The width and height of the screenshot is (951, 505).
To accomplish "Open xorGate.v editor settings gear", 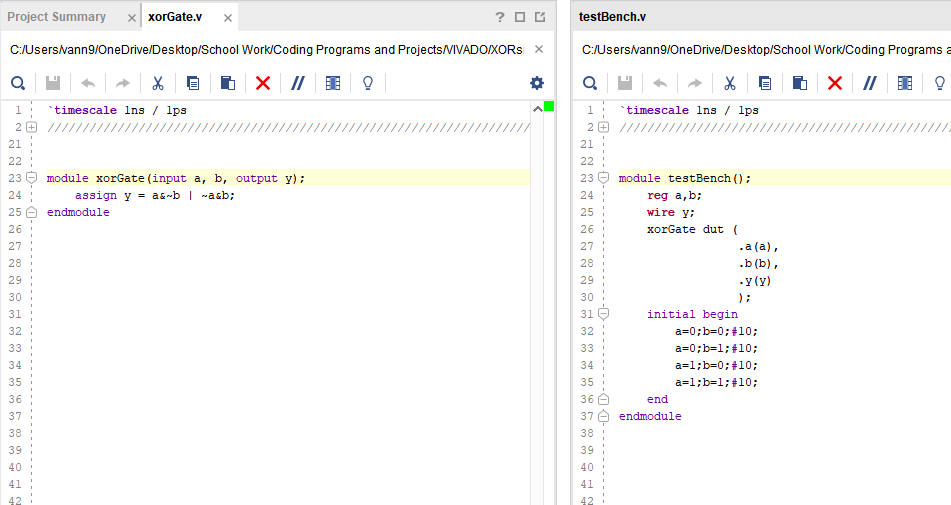I will tap(537, 83).
